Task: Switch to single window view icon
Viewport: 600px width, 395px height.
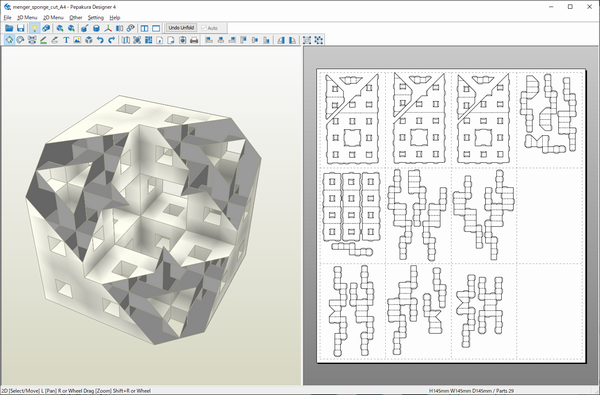Action: tap(156, 28)
